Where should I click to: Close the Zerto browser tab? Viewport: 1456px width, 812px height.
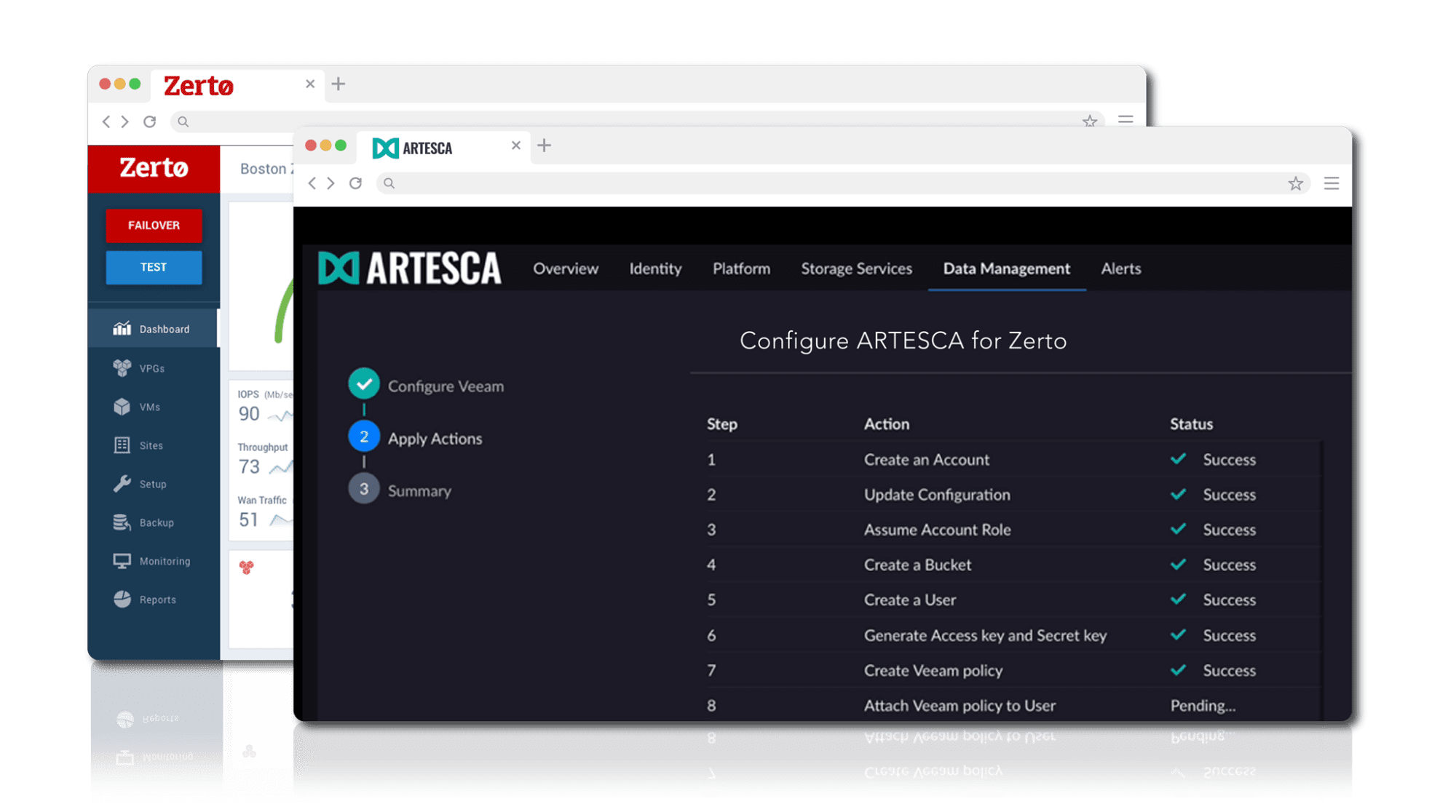click(309, 84)
